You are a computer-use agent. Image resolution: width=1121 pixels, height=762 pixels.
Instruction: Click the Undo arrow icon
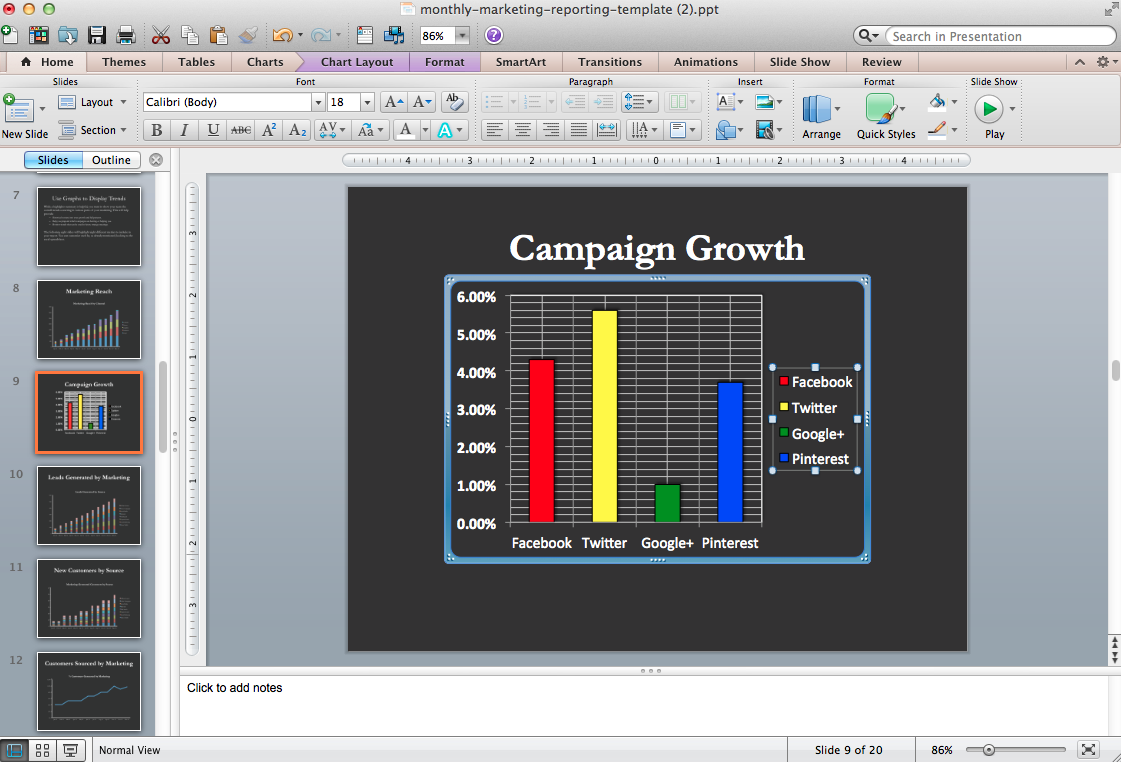(282, 35)
